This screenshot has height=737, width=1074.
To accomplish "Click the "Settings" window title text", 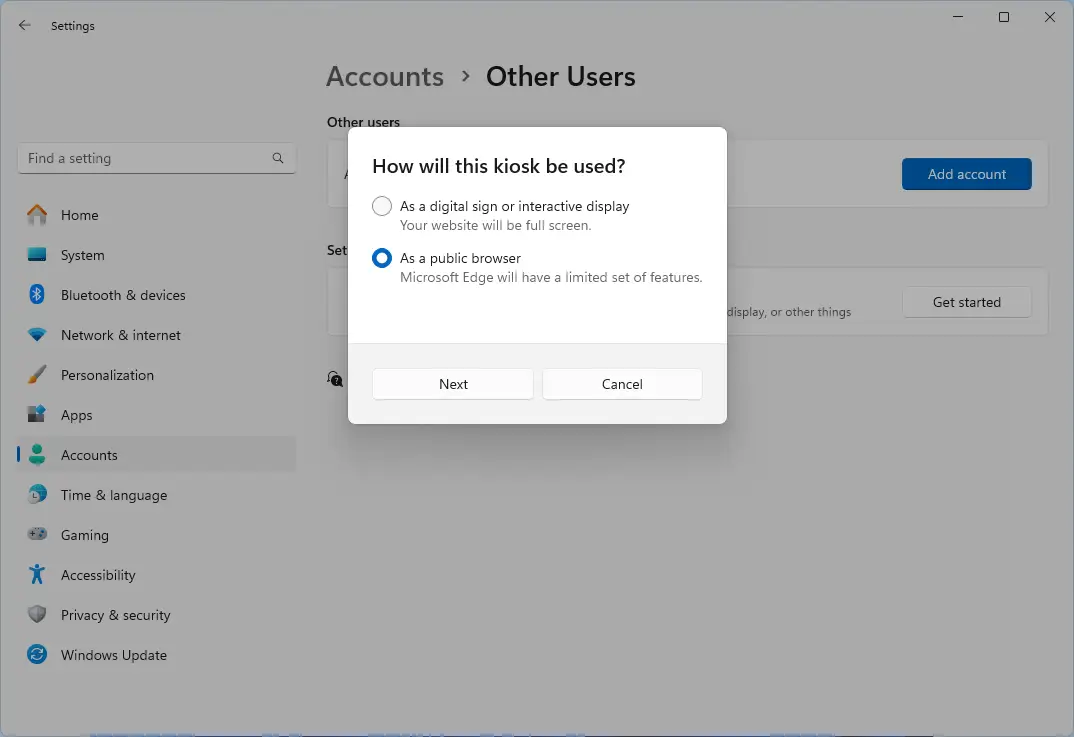I will pyautogui.click(x=73, y=25).
